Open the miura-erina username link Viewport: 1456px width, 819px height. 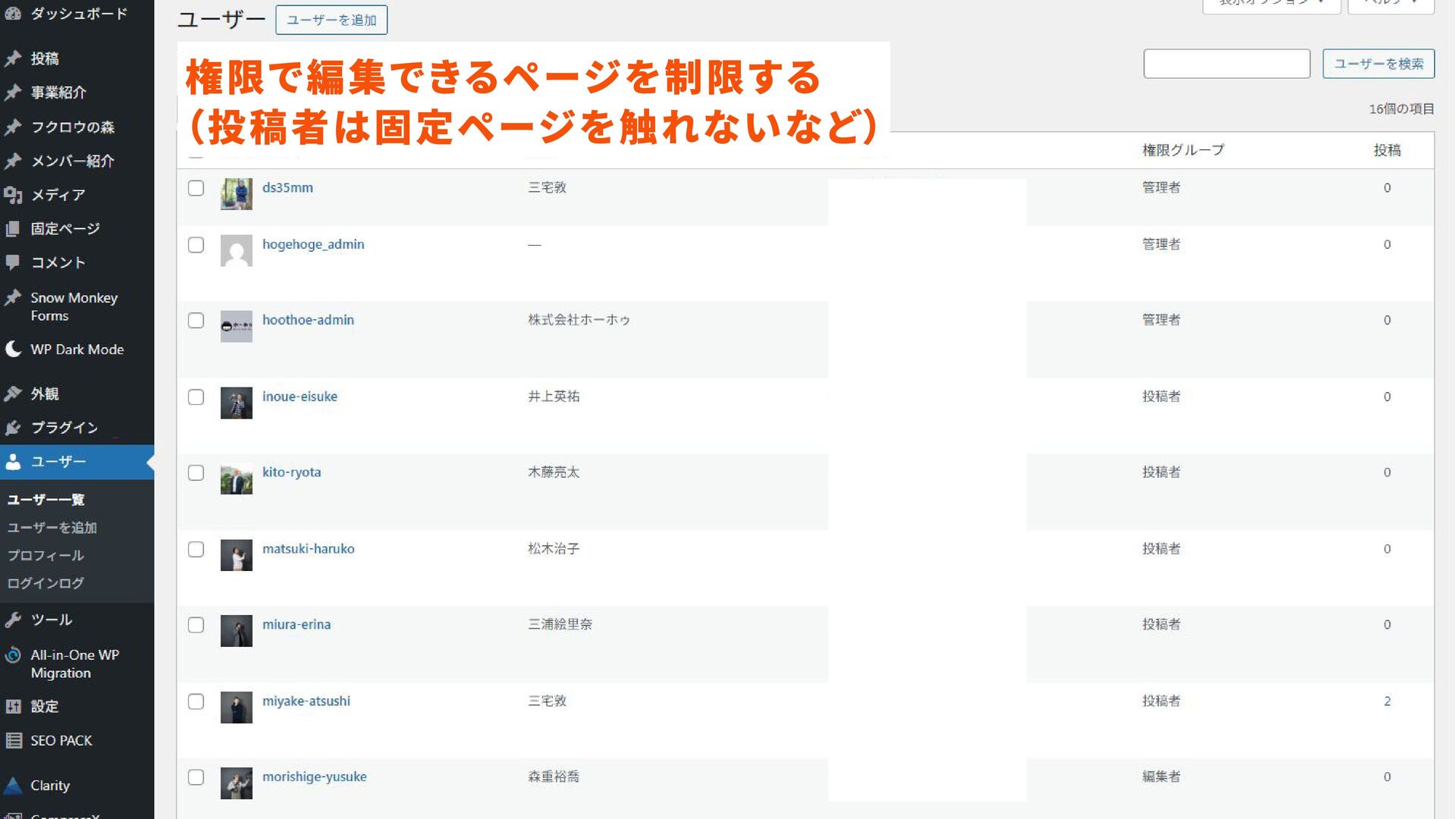(297, 625)
